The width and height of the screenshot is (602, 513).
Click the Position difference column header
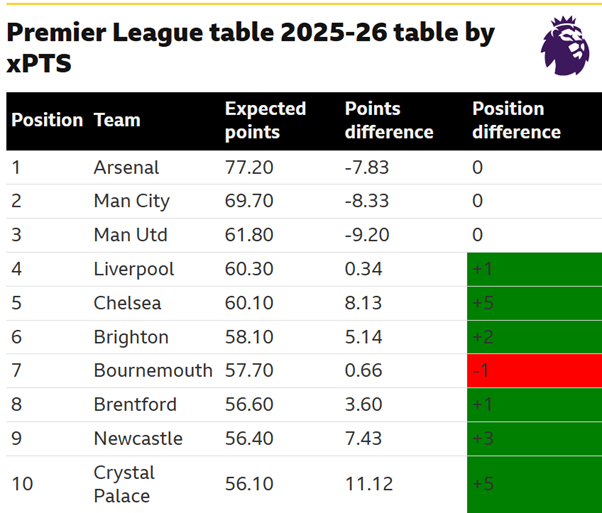tap(516, 121)
